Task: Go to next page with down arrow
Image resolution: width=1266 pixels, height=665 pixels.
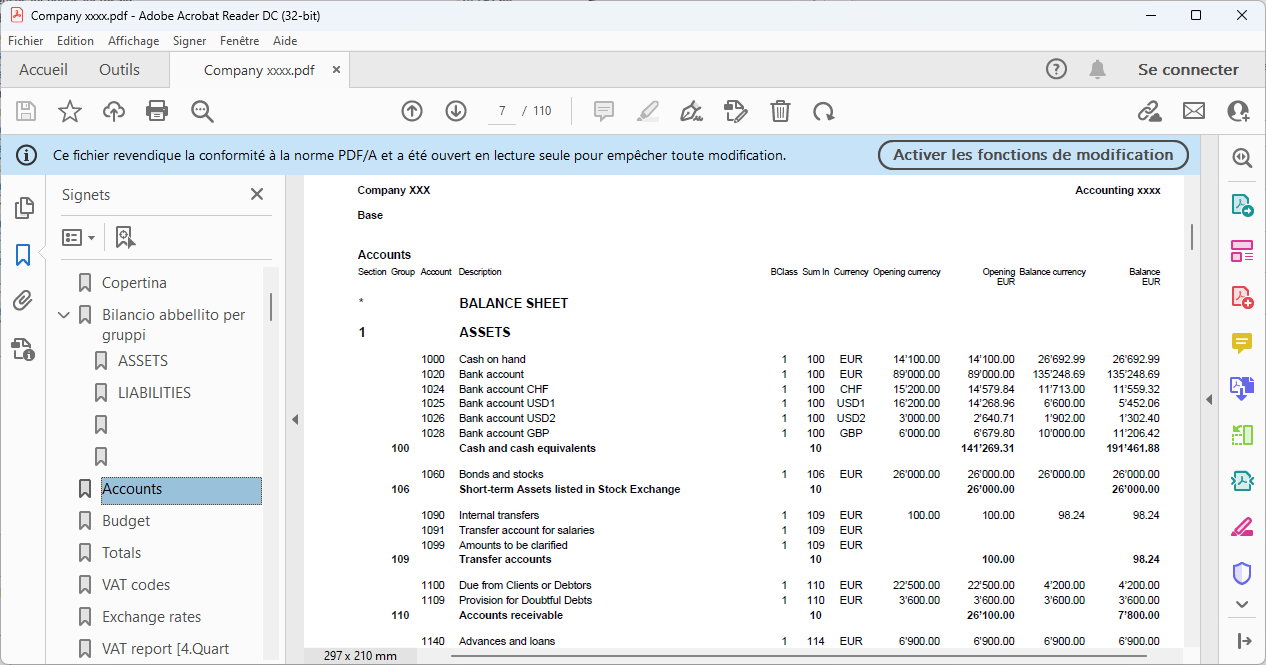Action: point(456,111)
